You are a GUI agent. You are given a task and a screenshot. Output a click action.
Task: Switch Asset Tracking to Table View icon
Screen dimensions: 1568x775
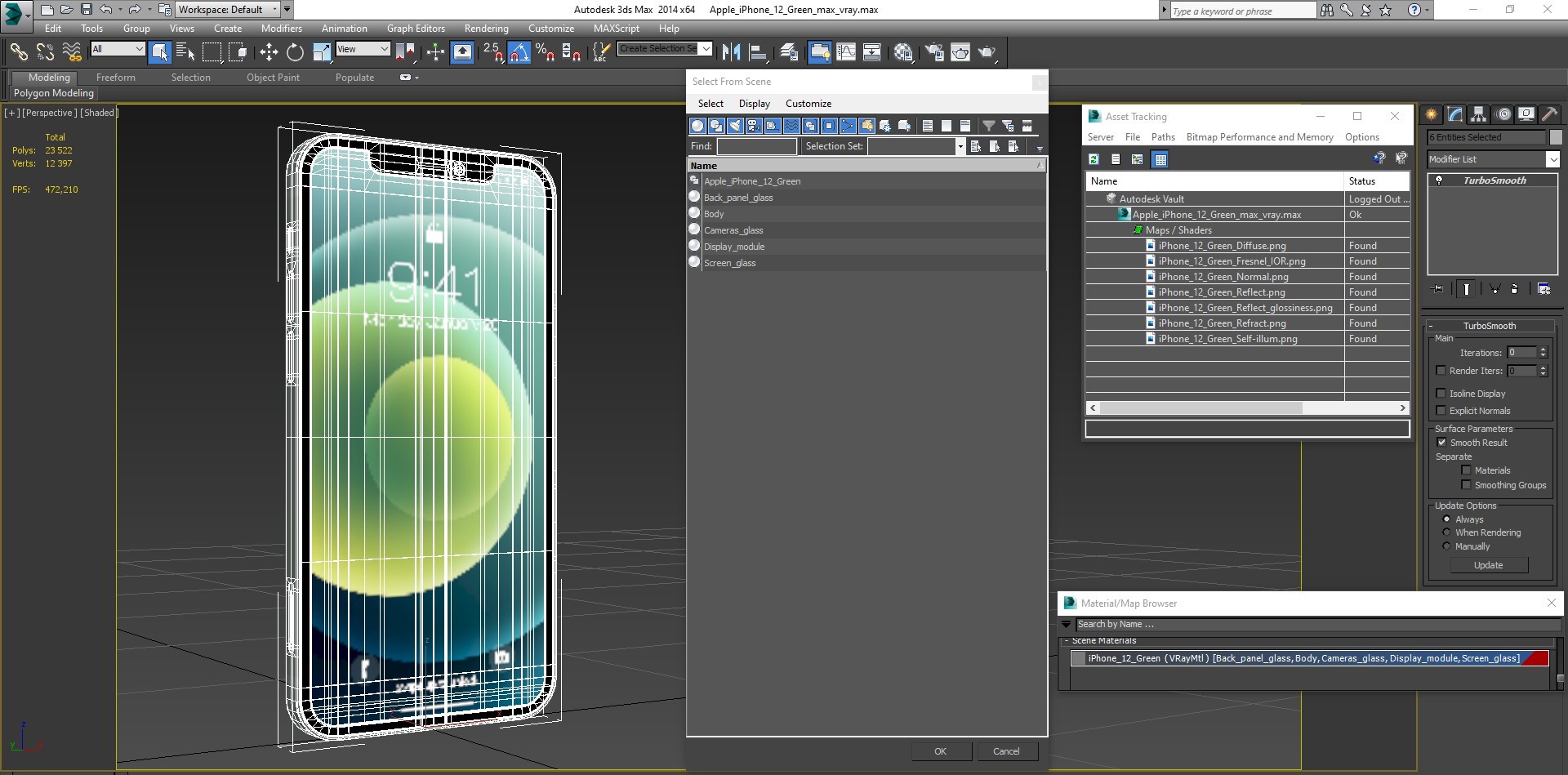1160,159
